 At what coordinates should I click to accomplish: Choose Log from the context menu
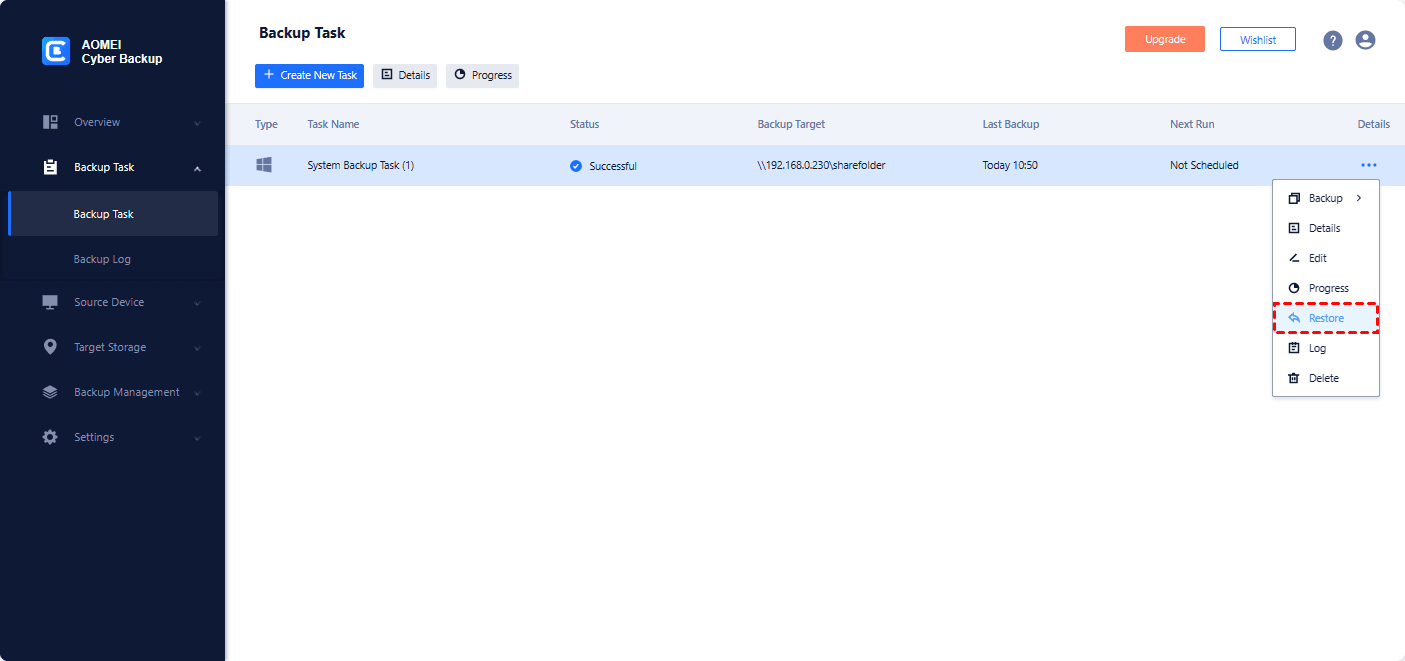(x=1326, y=348)
